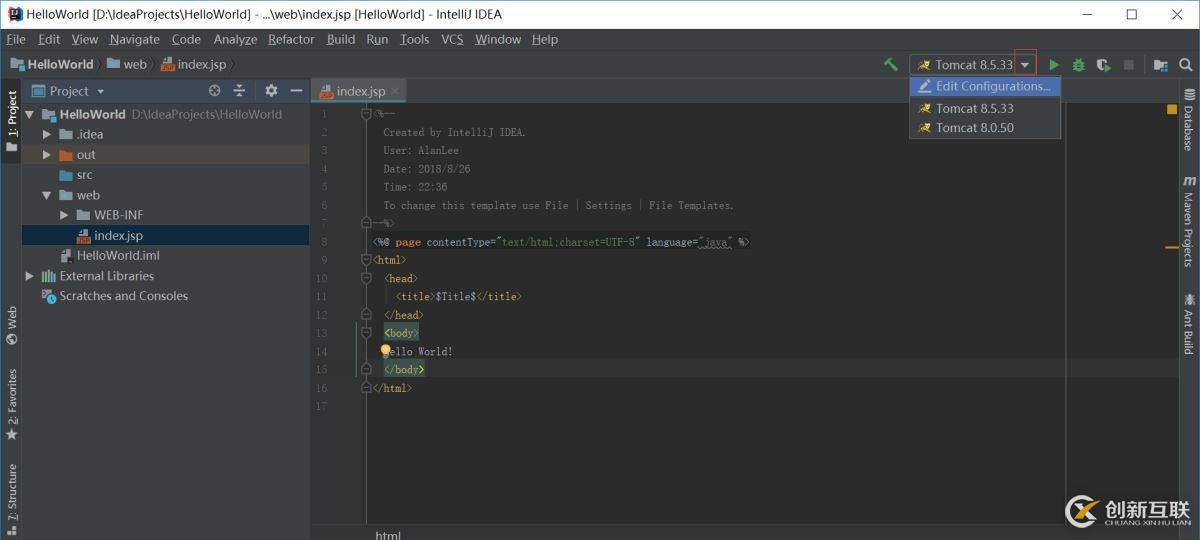The width and height of the screenshot is (1200, 540).
Task: Expand the .idea folder
Action: [x=47, y=134]
